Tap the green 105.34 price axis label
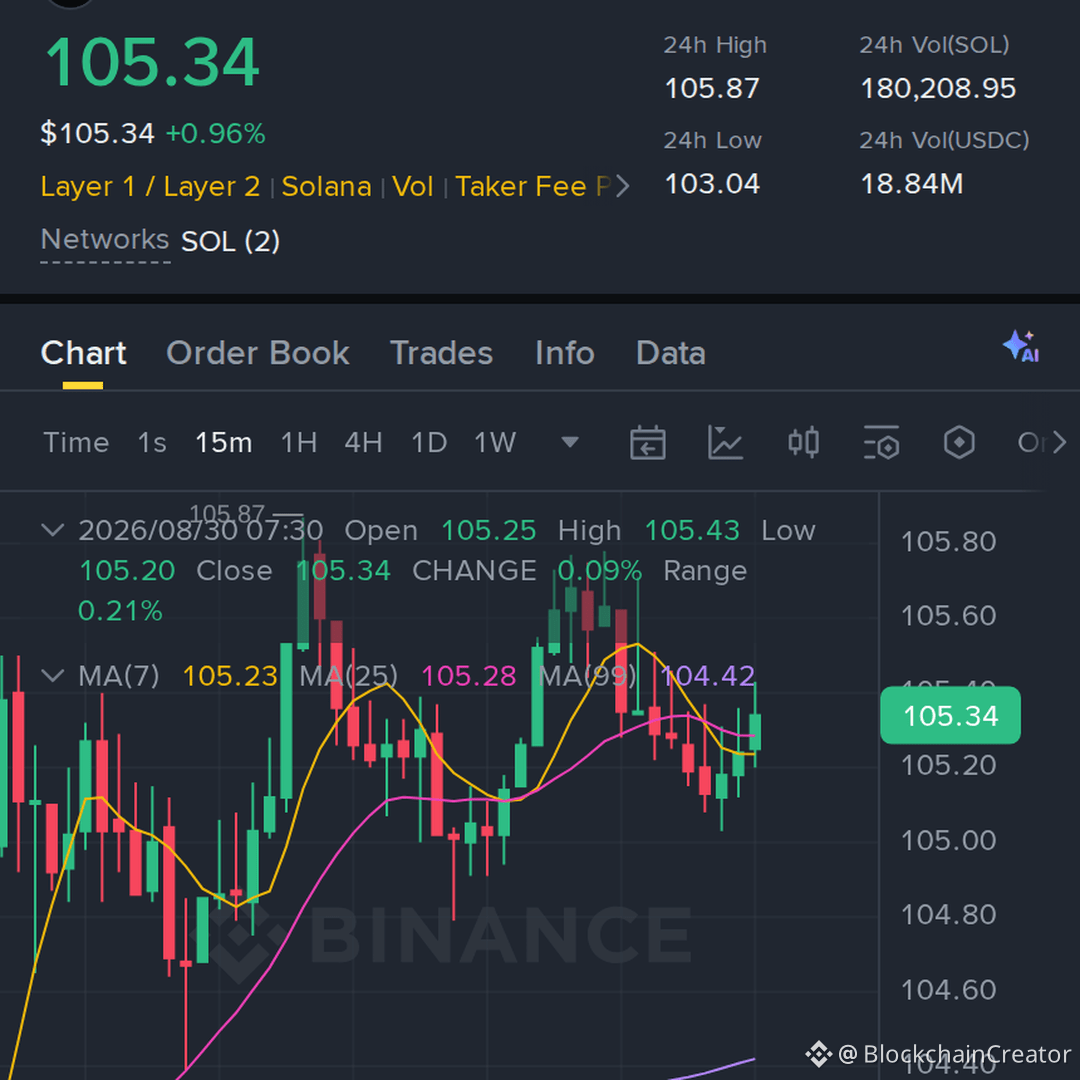Image resolution: width=1080 pixels, height=1080 pixels. click(951, 716)
